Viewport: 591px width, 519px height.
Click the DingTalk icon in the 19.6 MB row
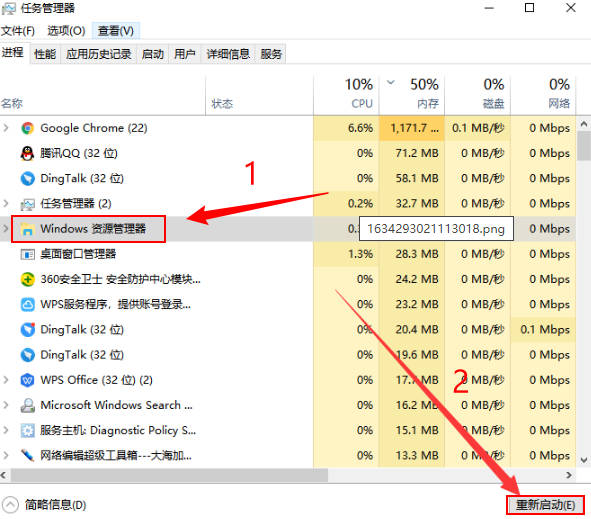click(x=27, y=355)
